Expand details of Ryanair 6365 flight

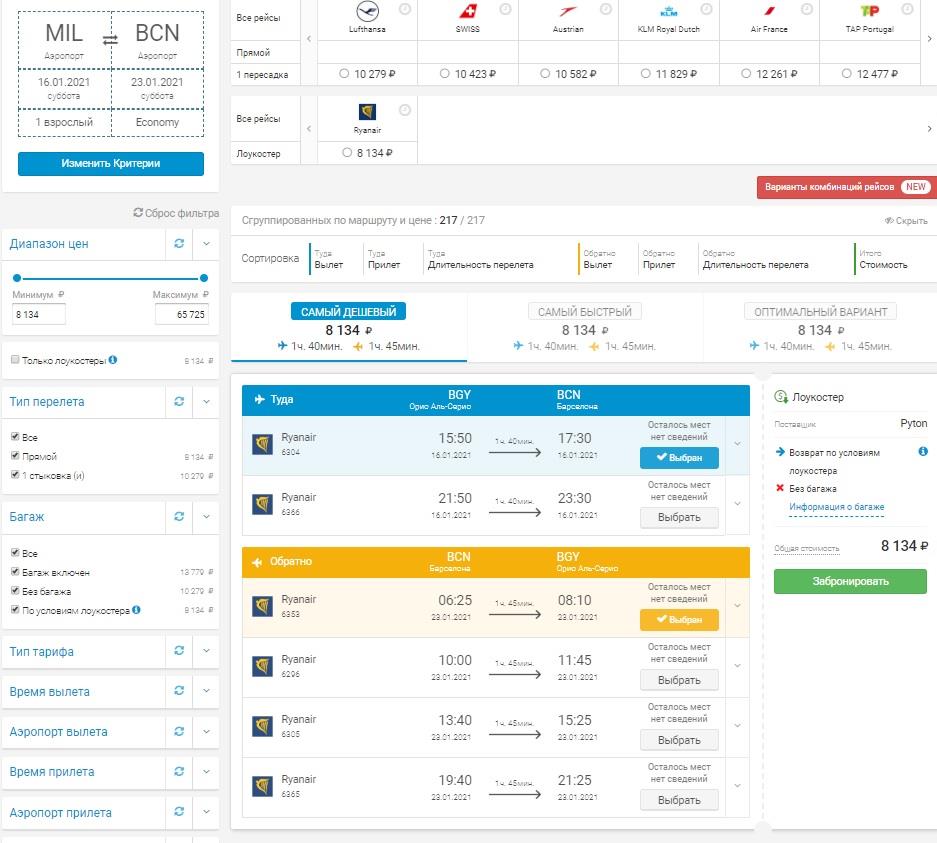(737, 786)
